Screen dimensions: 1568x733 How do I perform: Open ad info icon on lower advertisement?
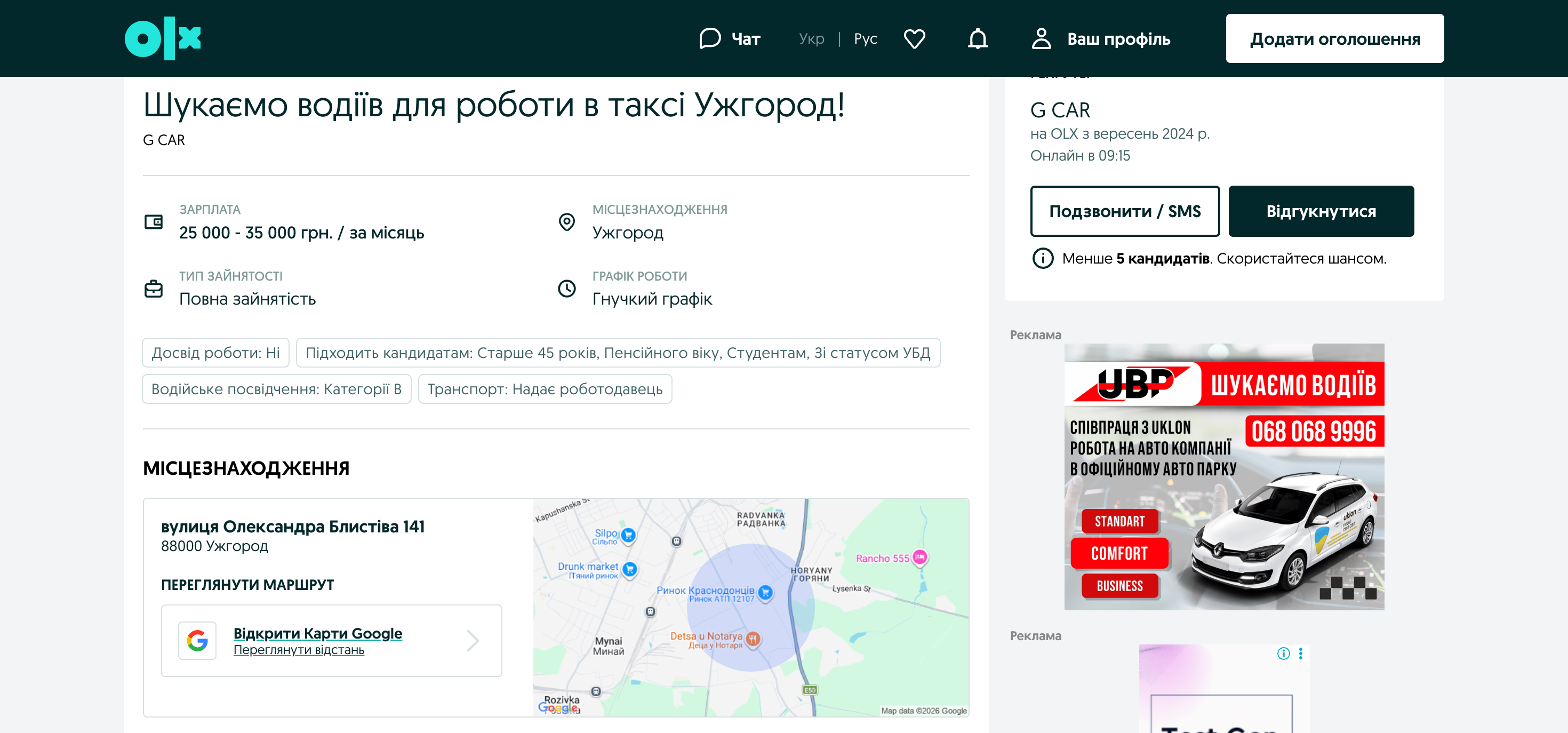click(x=1283, y=654)
